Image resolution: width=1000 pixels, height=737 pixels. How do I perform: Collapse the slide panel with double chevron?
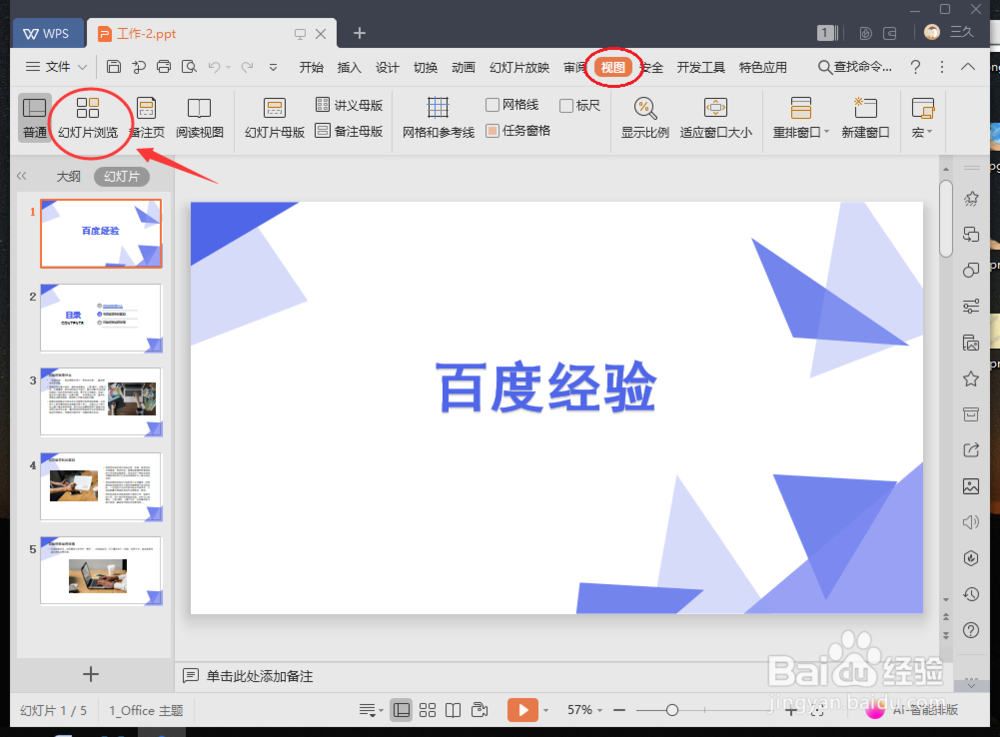coord(22,176)
